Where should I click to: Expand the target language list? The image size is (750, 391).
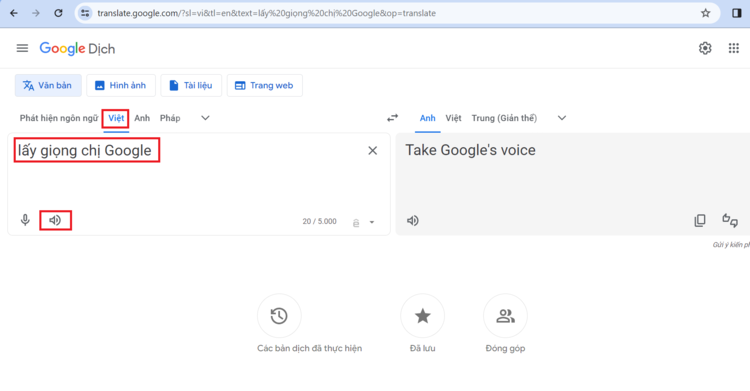(562, 118)
